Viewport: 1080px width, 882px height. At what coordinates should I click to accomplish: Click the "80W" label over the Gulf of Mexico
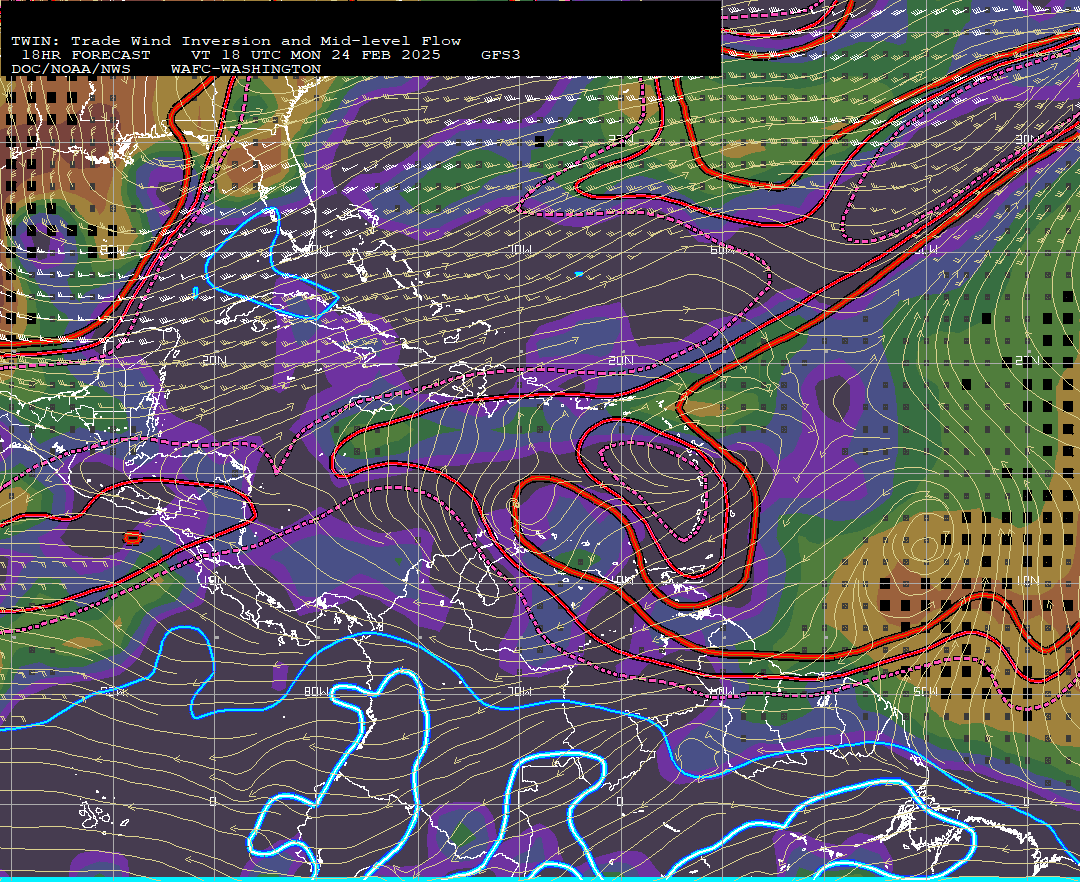click(x=113, y=250)
